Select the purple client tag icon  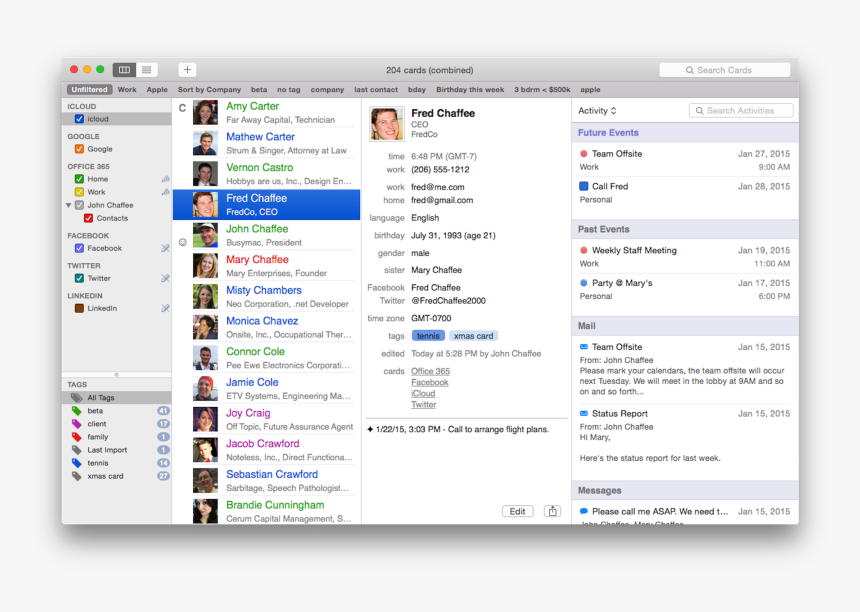(77, 424)
